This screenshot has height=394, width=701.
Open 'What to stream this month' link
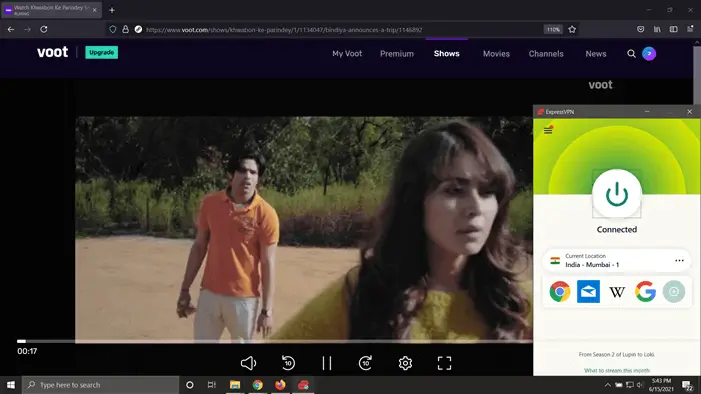click(x=617, y=370)
